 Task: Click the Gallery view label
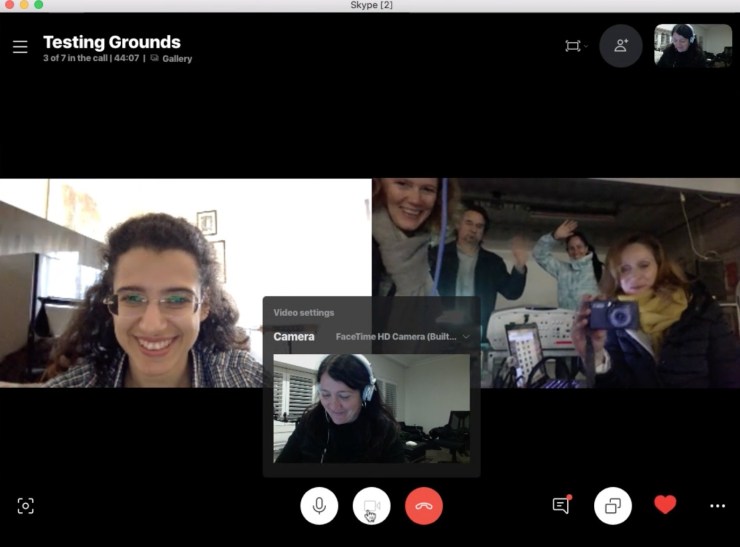pyautogui.click(x=177, y=59)
